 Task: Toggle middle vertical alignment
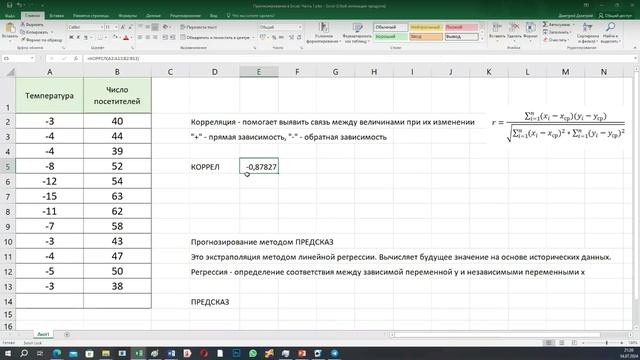[147, 27]
